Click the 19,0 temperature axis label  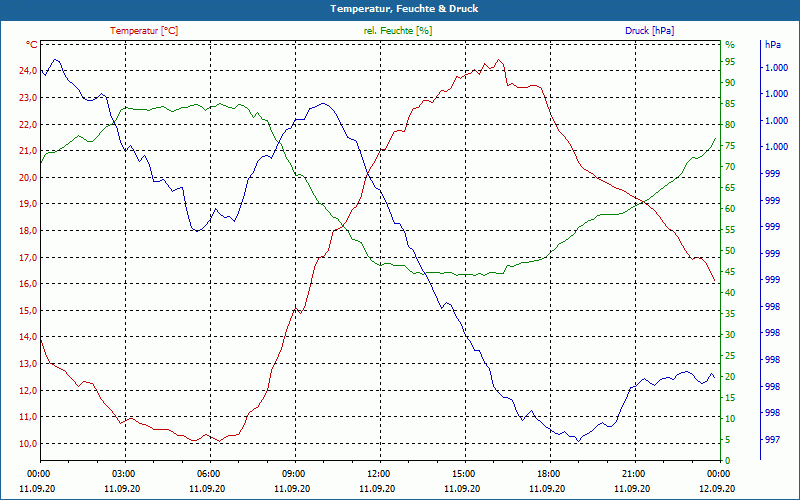(28, 204)
